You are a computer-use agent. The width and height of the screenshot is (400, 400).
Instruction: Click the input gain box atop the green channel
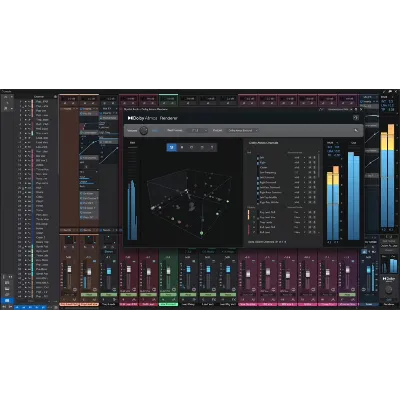click(169, 99)
